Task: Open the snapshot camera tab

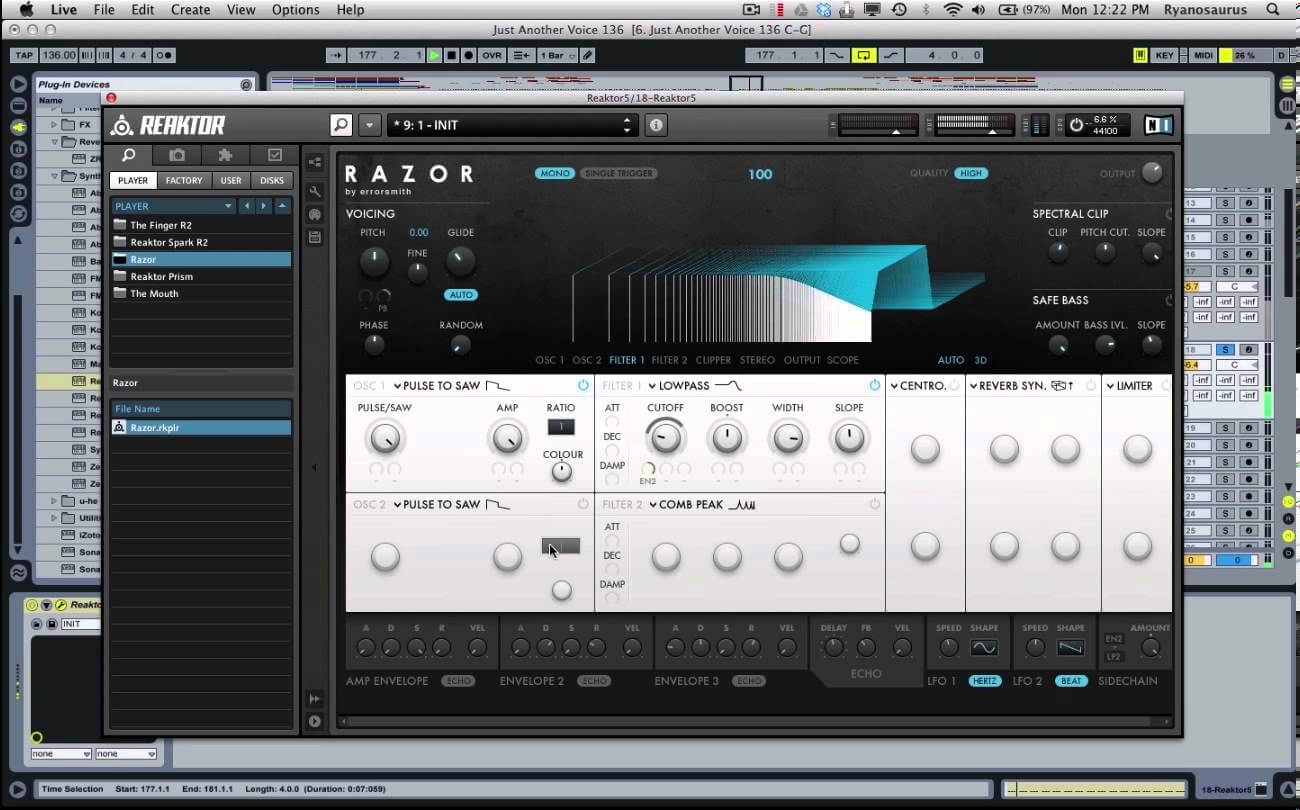Action: pyautogui.click(x=177, y=155)
